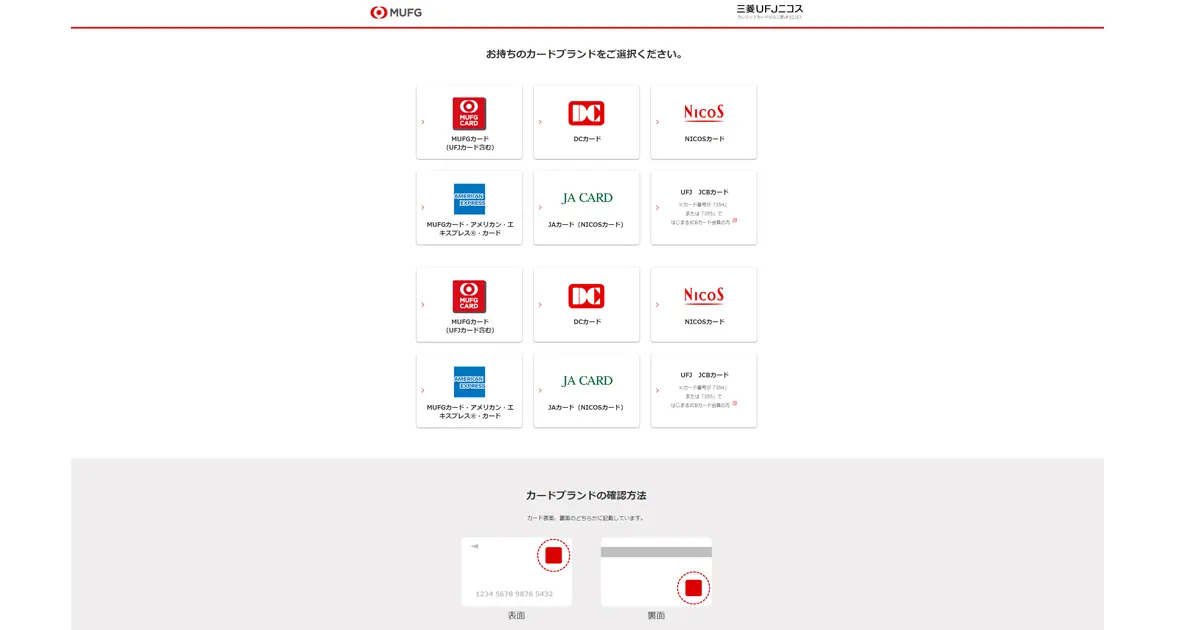Open the upper 'MUFGカード (UFJカード含む)' label
1200x630 pixels.
[x=470, y=143]
